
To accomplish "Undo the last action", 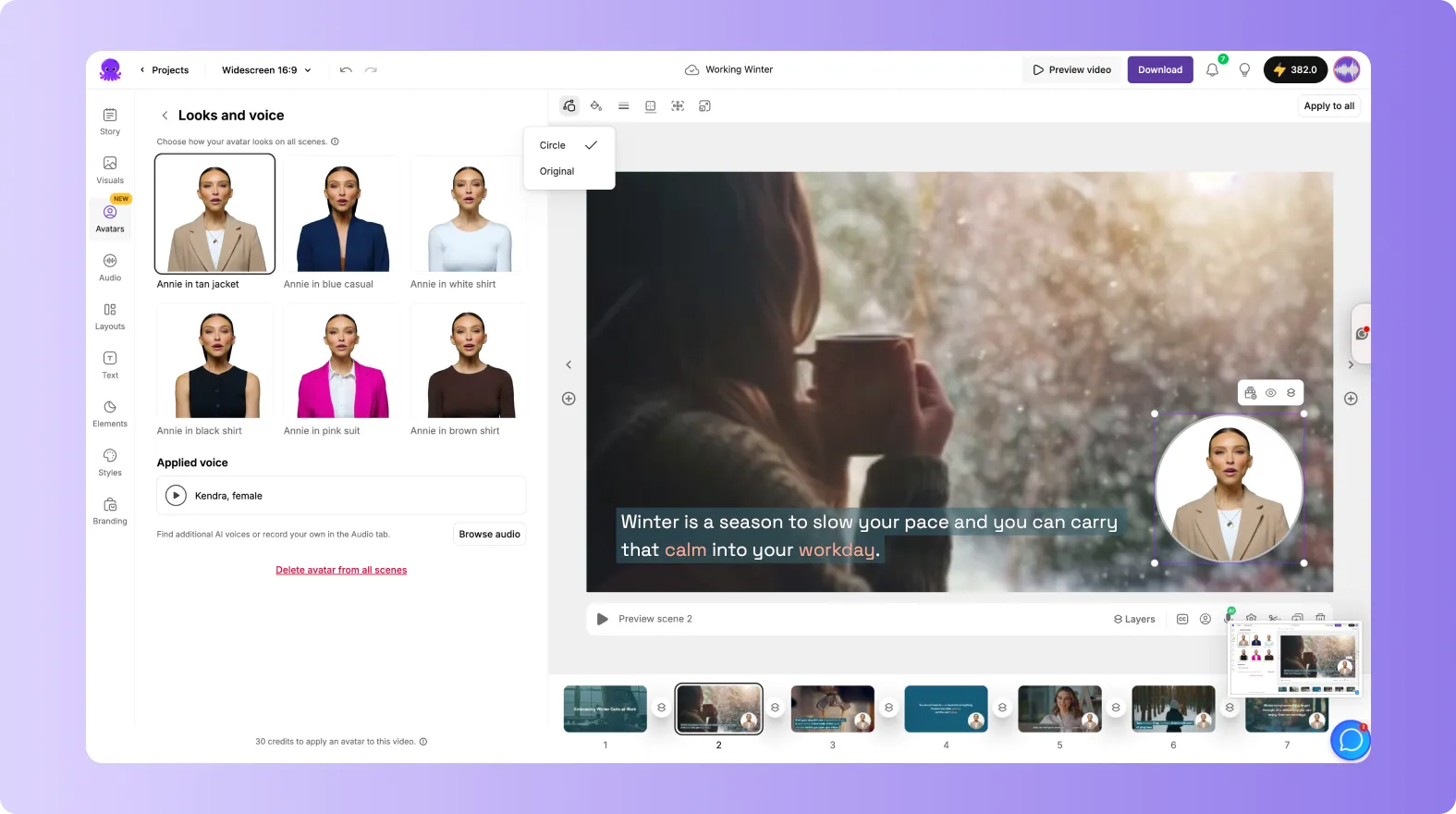I will click(346, 70).
